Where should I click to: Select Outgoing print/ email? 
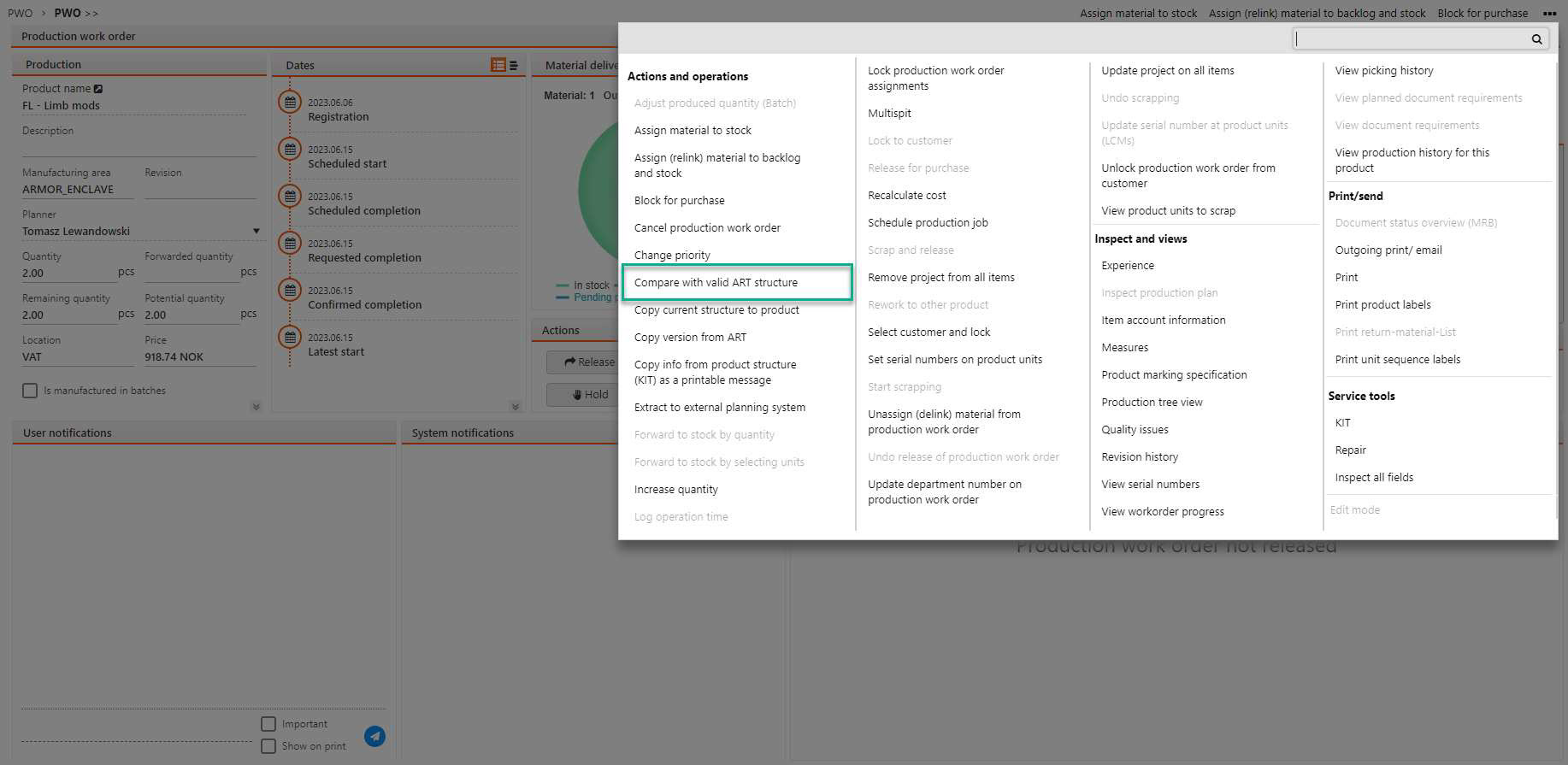(1388, 250)
